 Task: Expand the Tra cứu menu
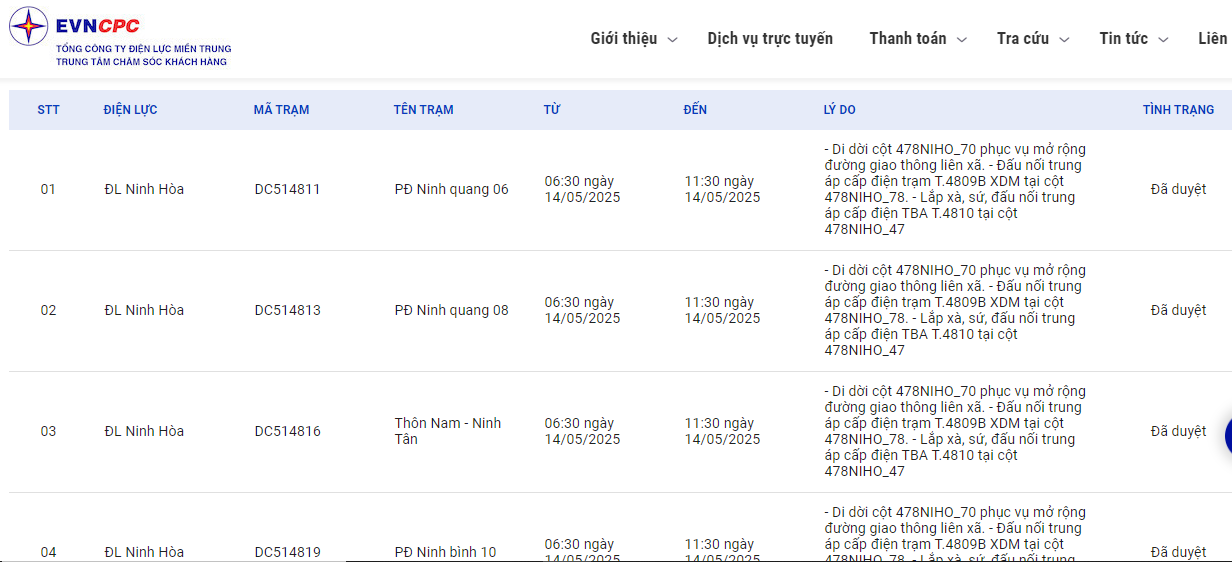[1032, 39]
